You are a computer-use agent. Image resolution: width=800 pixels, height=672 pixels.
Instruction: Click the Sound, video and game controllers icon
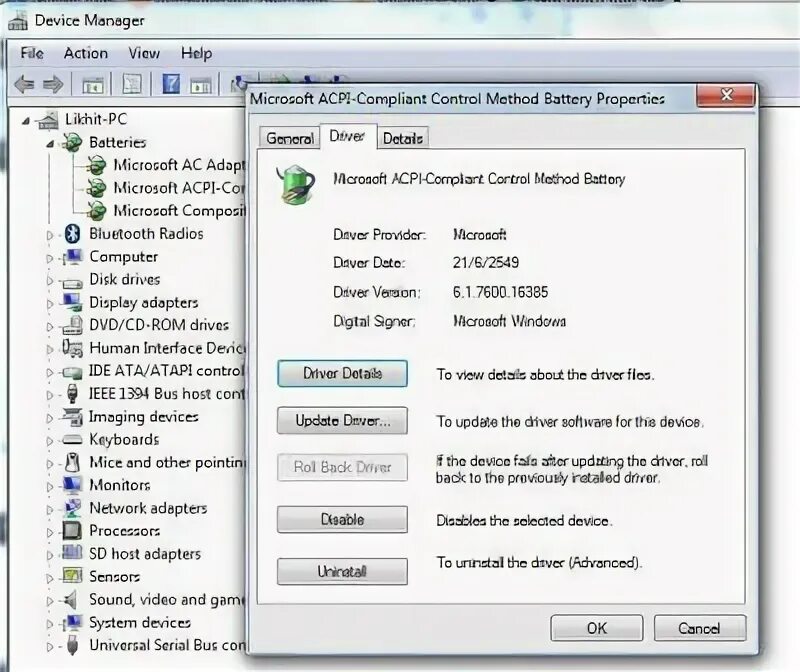[x=70, y=600]
